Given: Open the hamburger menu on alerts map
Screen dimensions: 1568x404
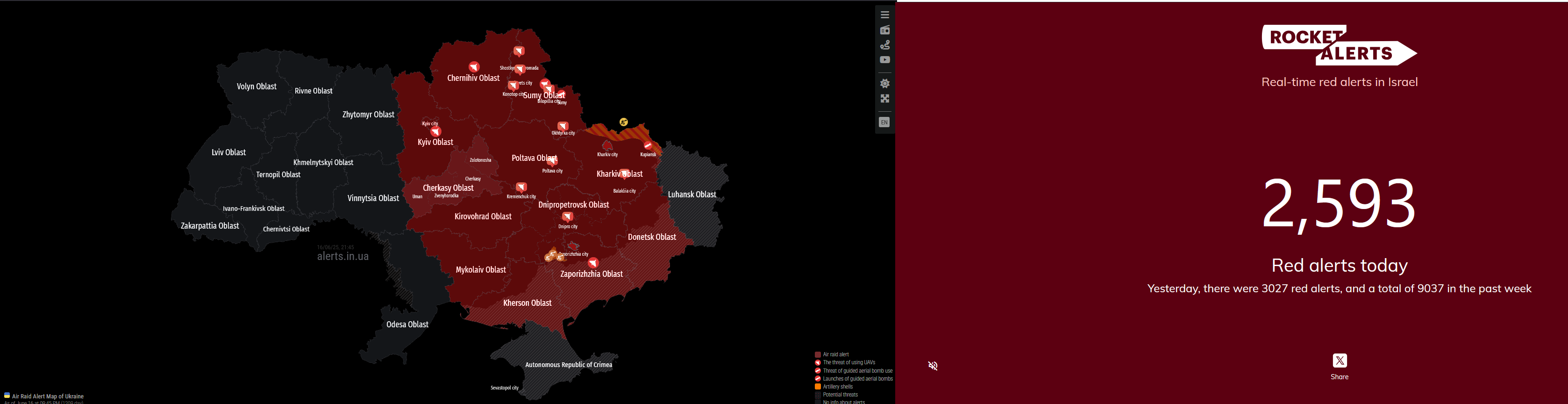Looking at the screenshot, I should 885,14.
